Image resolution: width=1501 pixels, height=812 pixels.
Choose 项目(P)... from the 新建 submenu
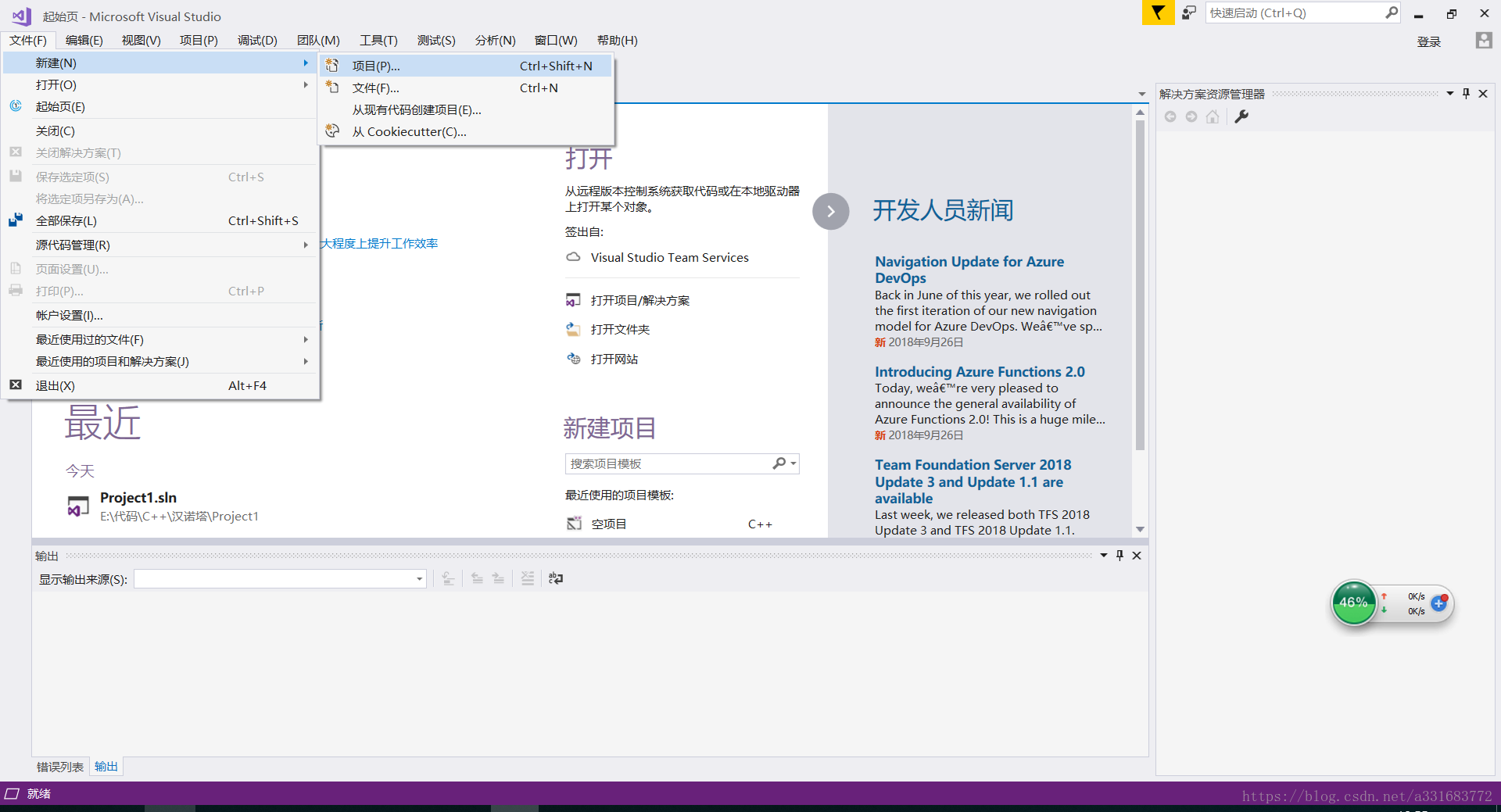click(x=467, y=66)
